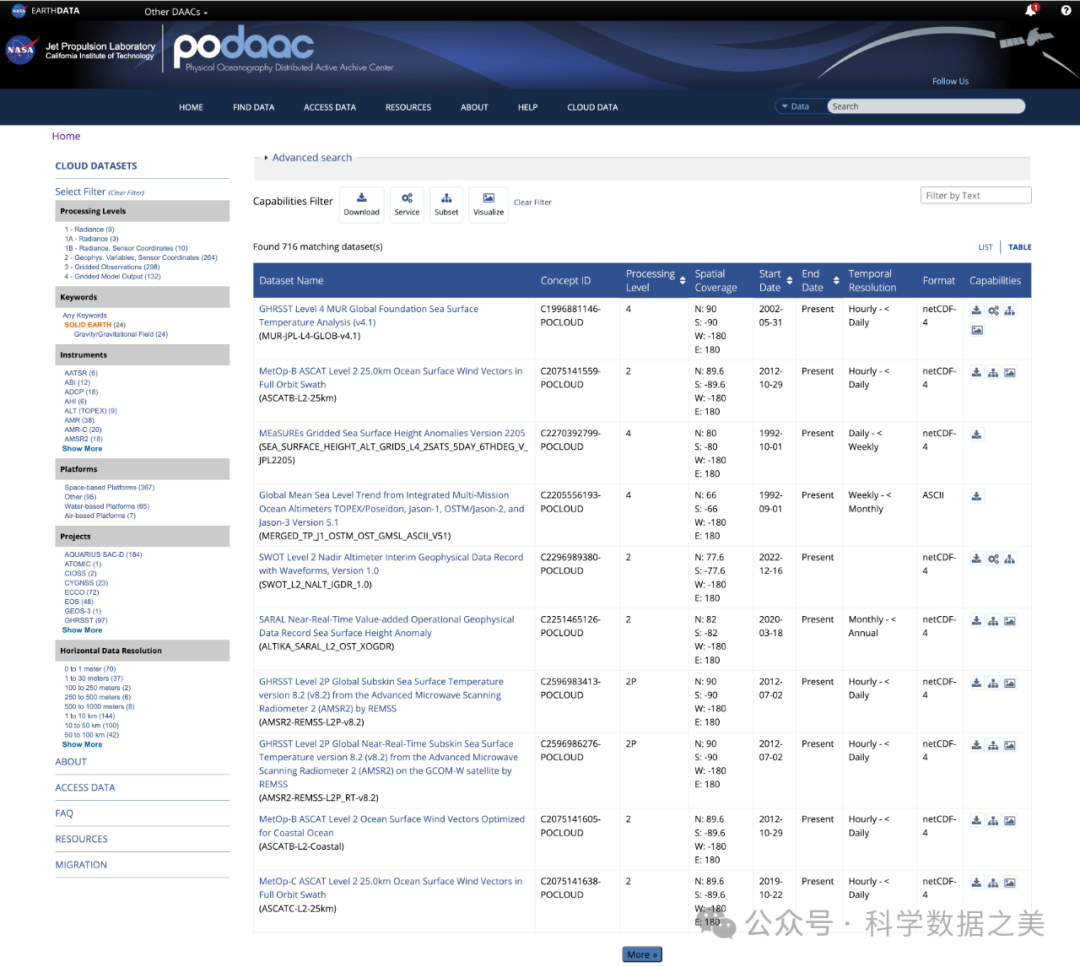This screenshot has width=1080, height=967.
Task: Click visualize image icon for ASCATB-L2-25km row
Action: (1010, 373)
